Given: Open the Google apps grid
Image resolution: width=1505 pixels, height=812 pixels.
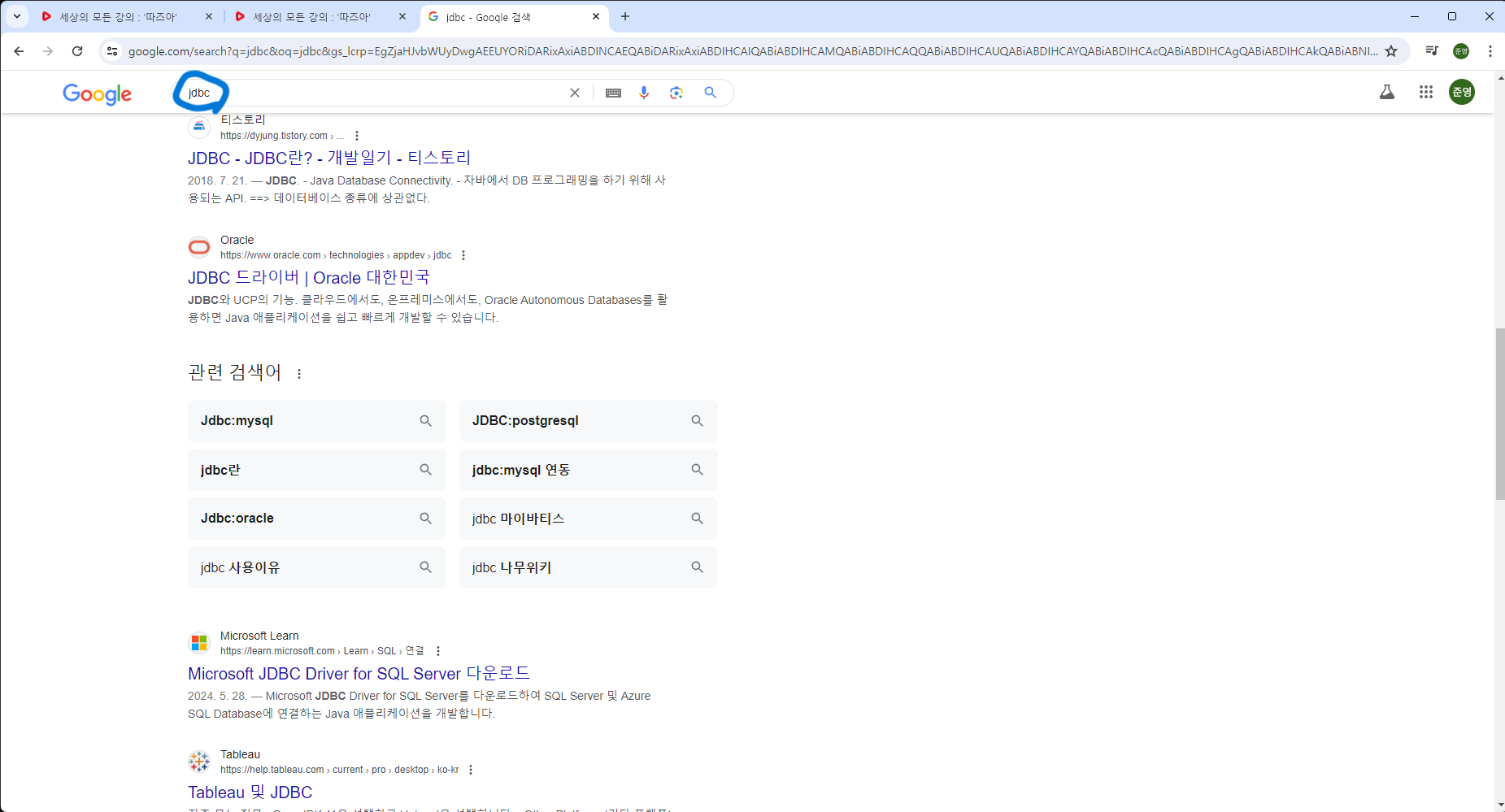Looking at the screenshot, I should 1426,92.
